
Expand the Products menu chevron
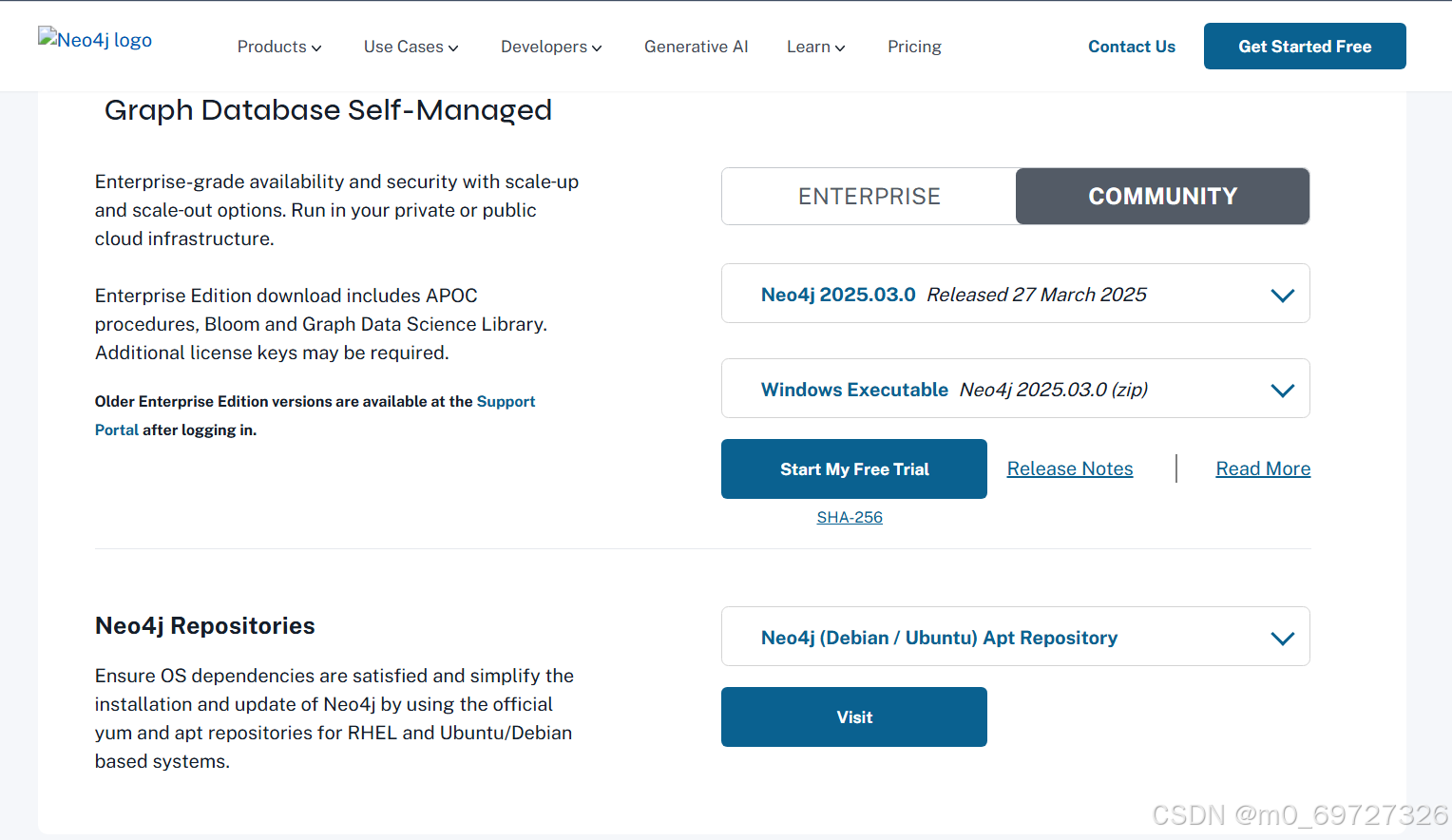click(x=316, y=48)
